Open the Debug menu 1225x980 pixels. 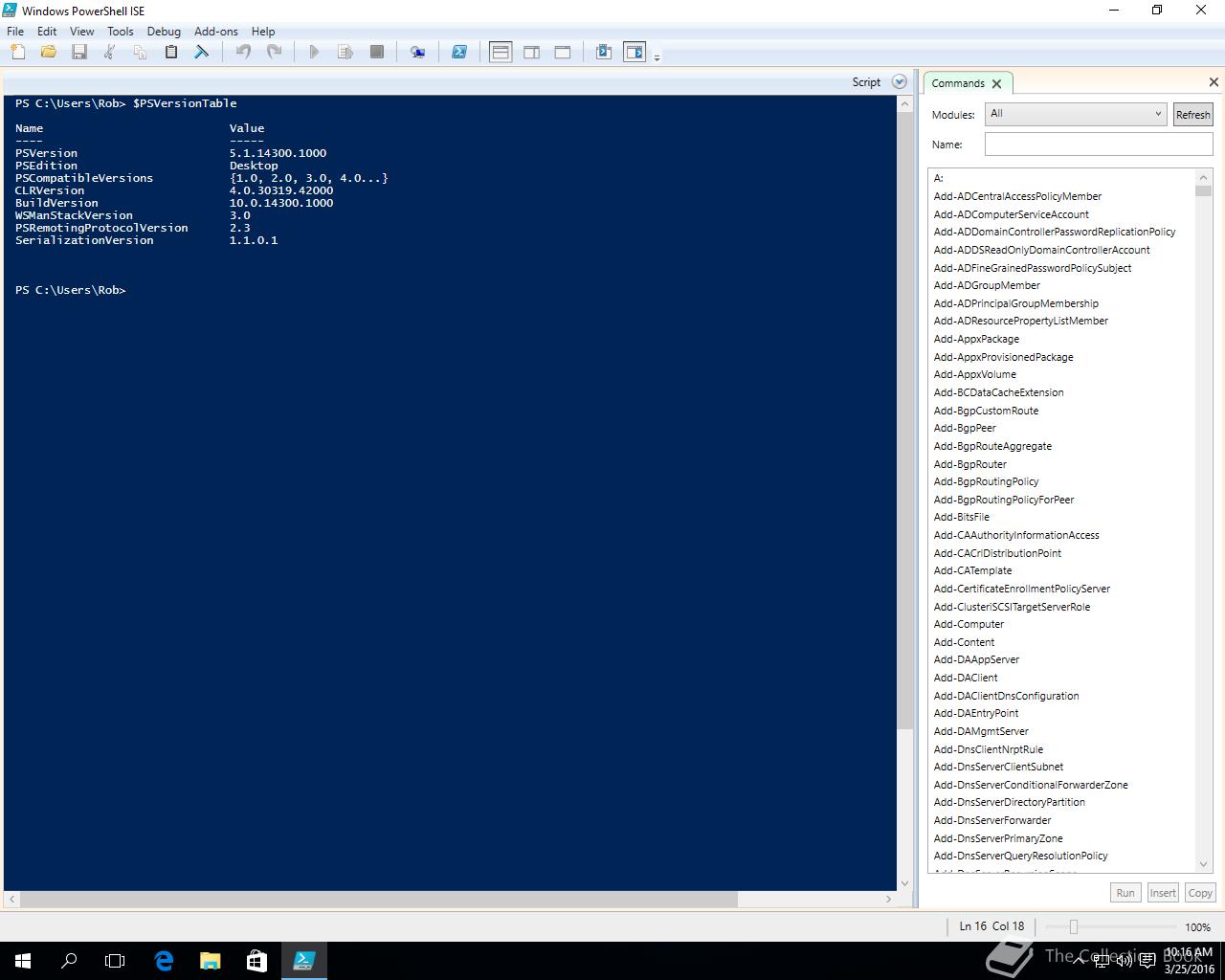[x=164, y=31]
